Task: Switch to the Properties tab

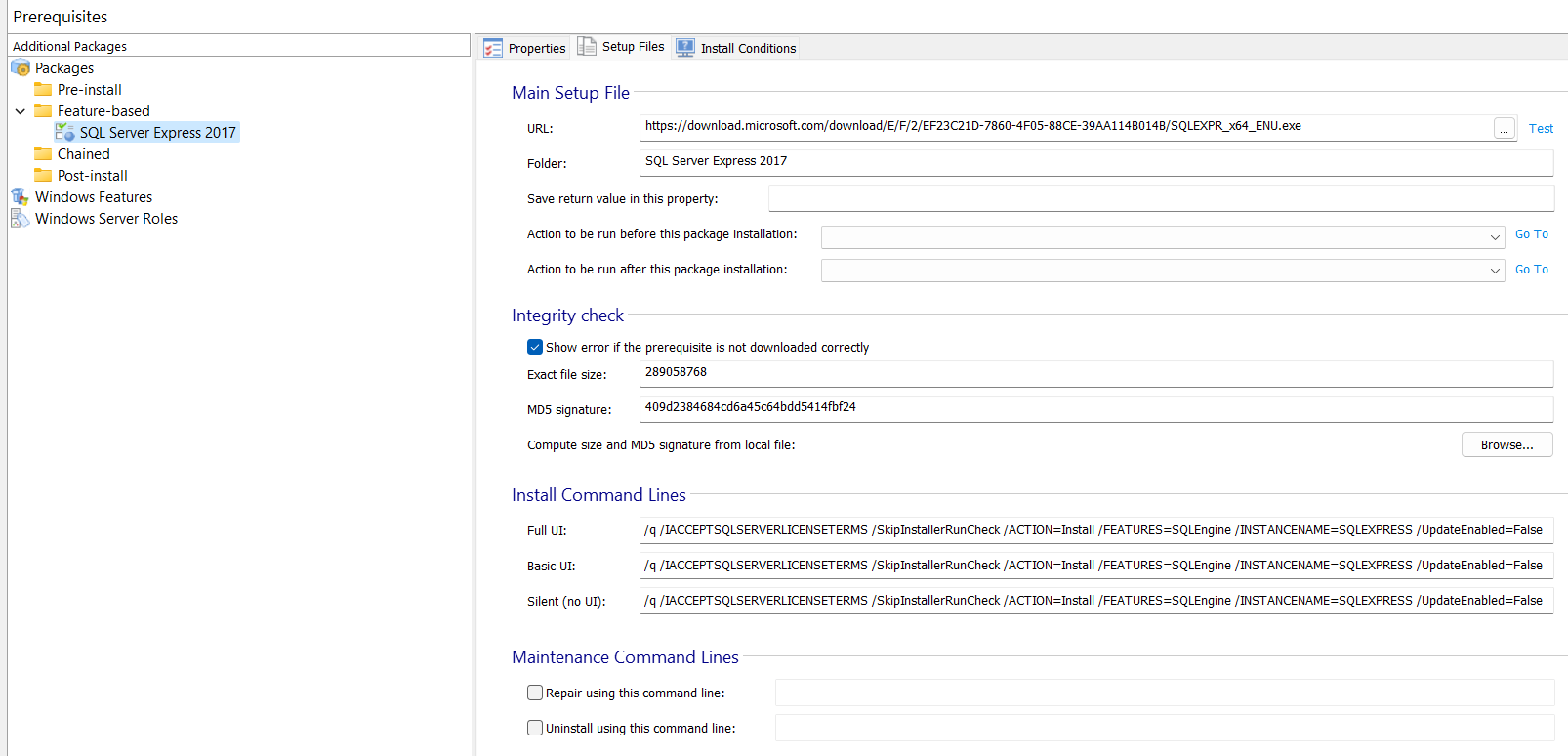Action: [525, 48]
